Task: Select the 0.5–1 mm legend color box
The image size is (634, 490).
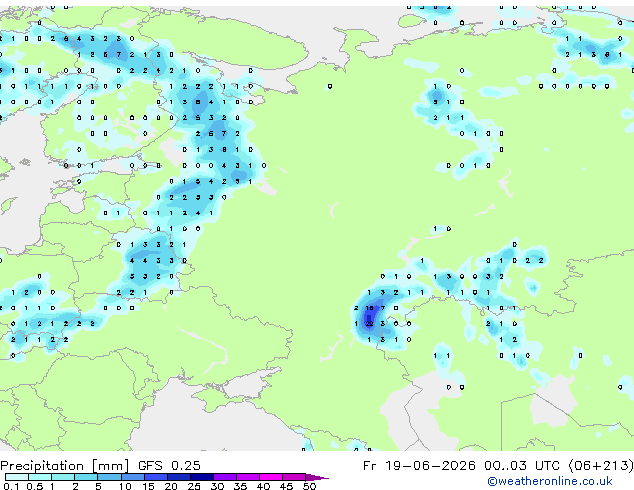Action: 40,477
